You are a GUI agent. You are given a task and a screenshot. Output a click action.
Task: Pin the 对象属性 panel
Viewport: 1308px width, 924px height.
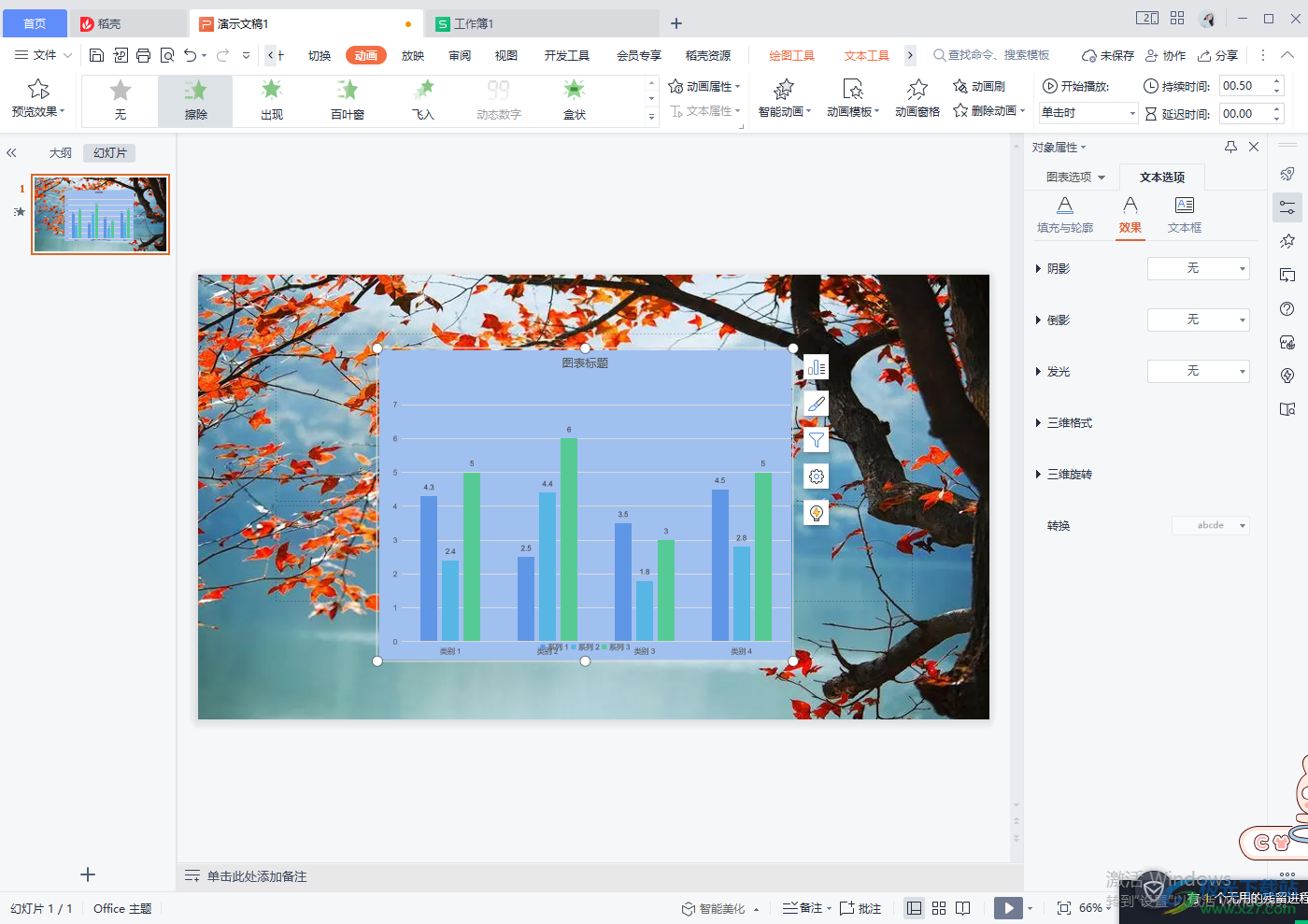(1230, 147)
